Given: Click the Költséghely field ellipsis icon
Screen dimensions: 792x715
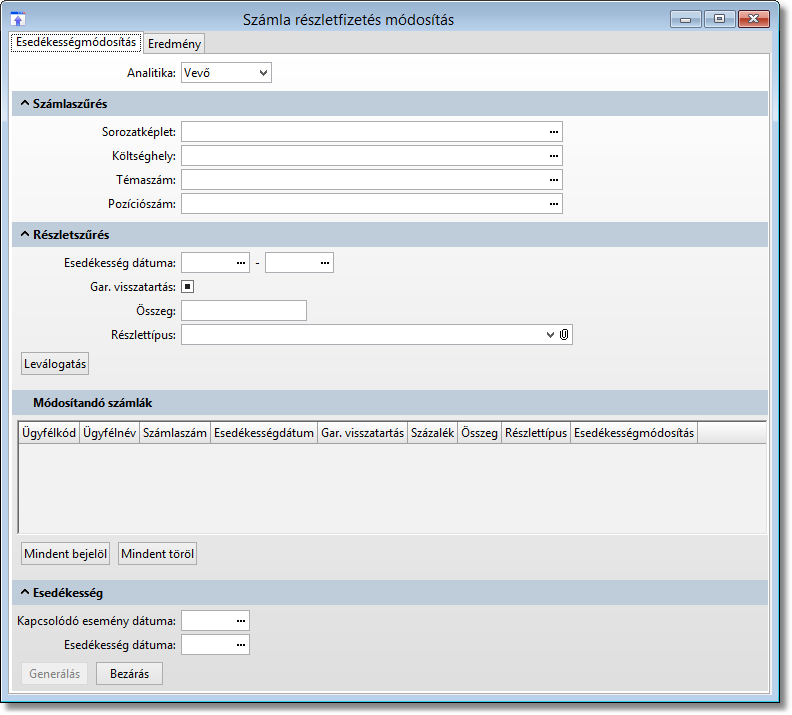Looking at the screenshot, I should pos(552,156).
